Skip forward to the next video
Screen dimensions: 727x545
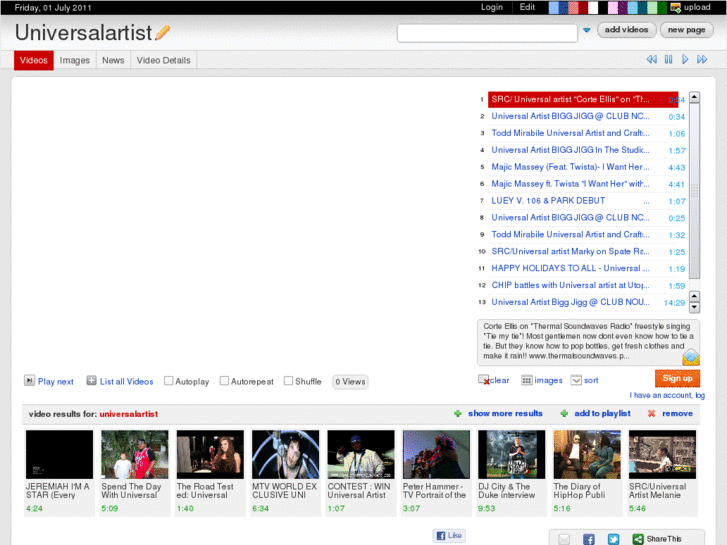click(x=702, y=59)
